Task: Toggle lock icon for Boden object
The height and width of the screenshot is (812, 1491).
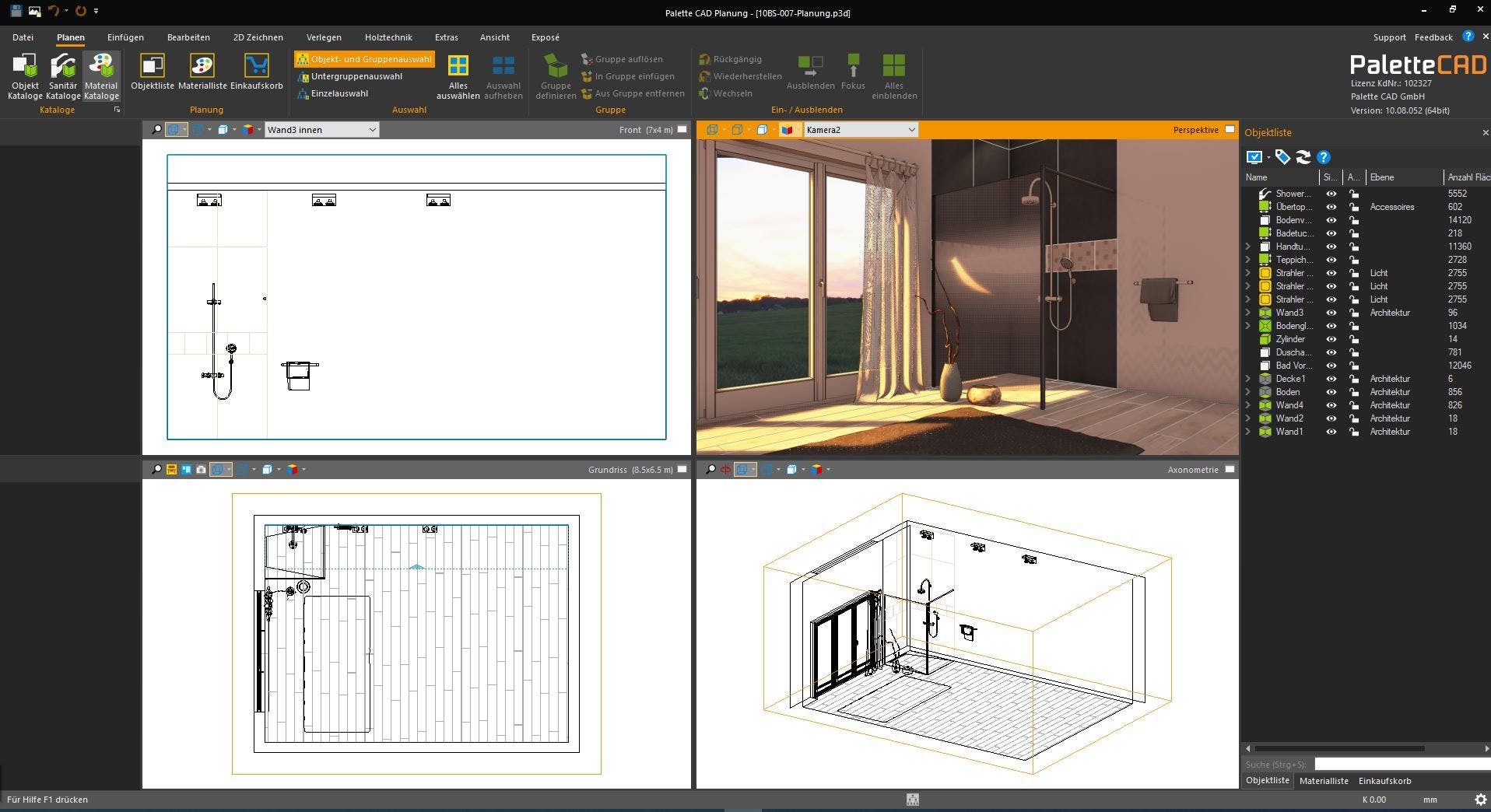Action: click(1354, 392)
